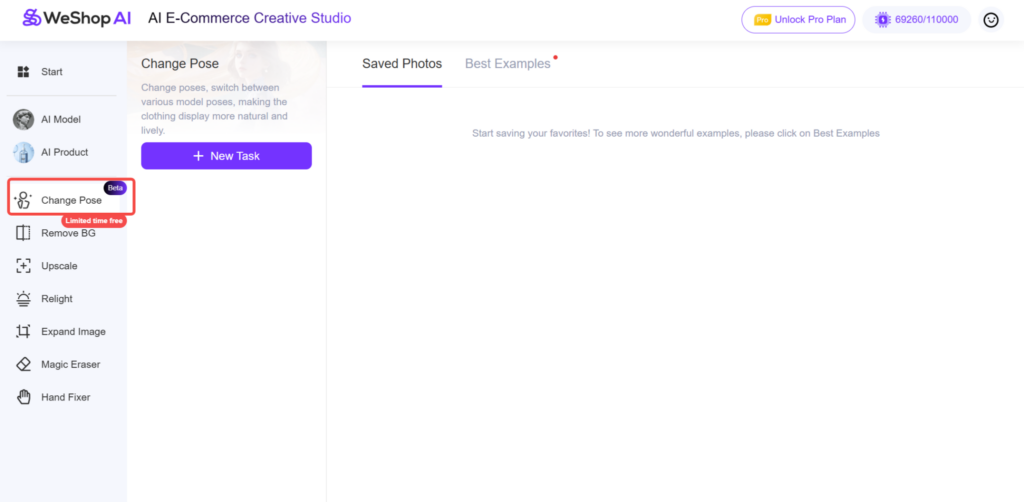
Task: Click the Unlock Pro Plan button
Action: click(x=798, y=20)
